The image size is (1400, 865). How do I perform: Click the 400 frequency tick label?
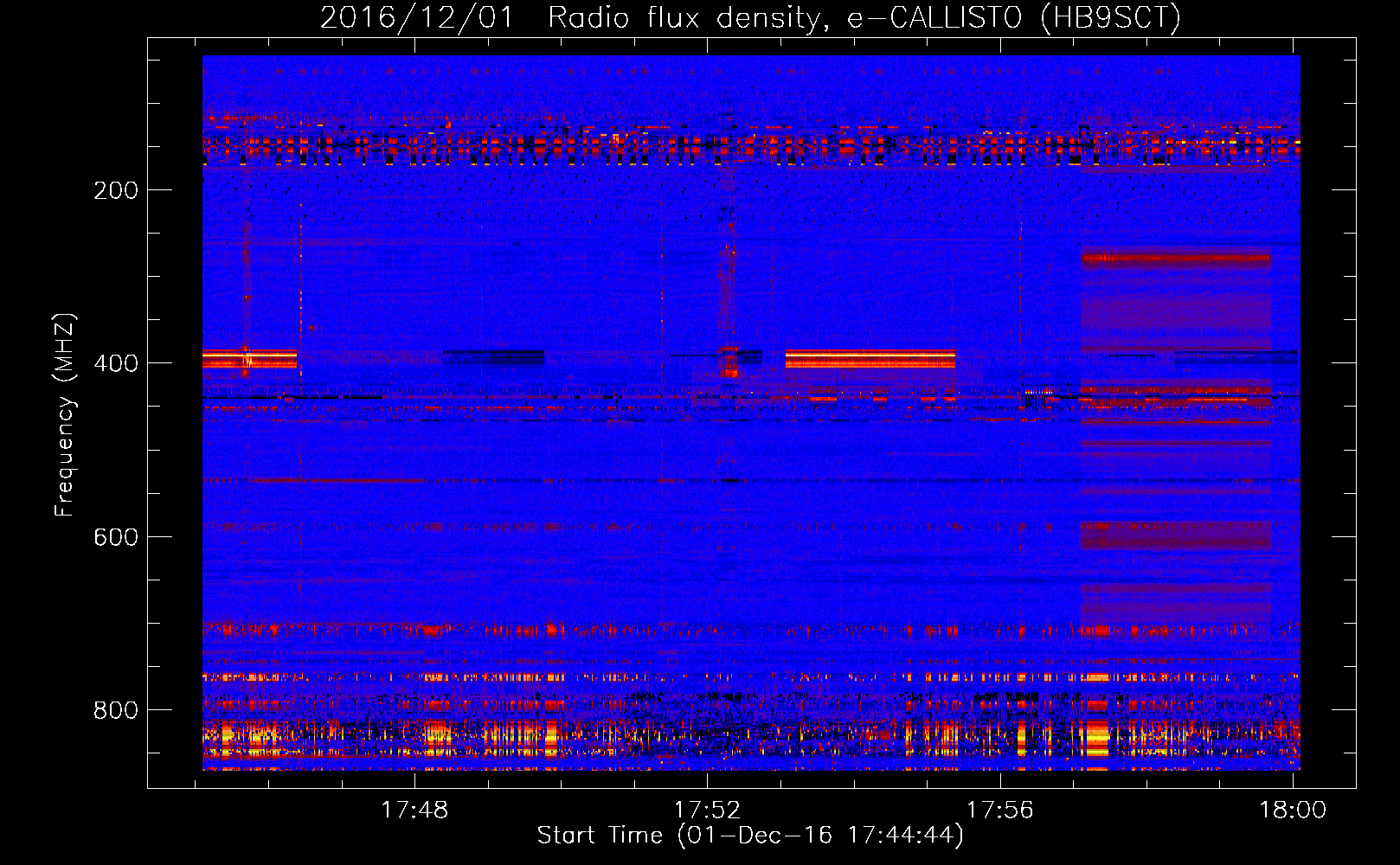click(x=116, y=363)
